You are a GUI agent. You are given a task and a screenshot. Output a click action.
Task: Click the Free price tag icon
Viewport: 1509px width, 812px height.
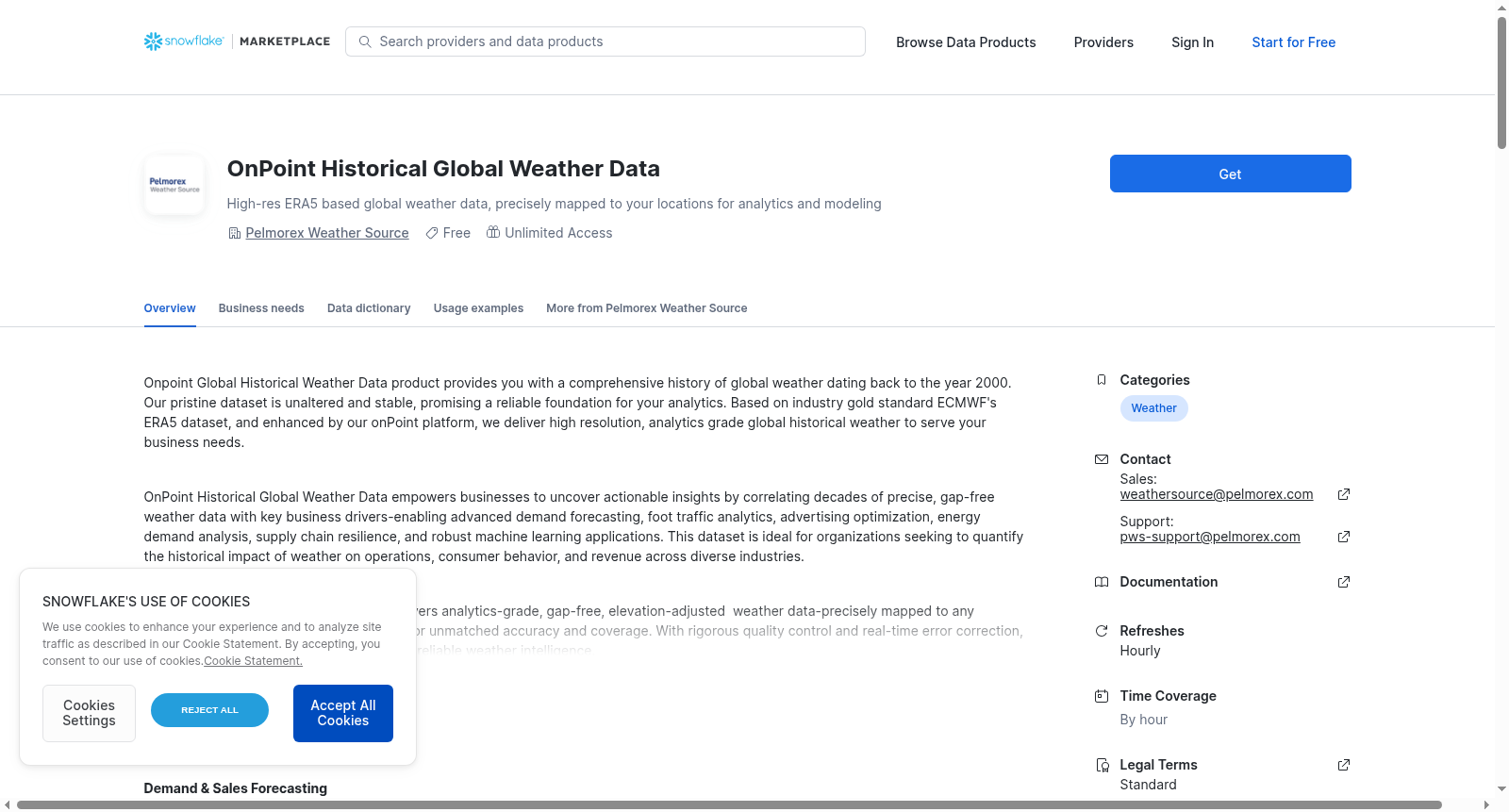432,233
